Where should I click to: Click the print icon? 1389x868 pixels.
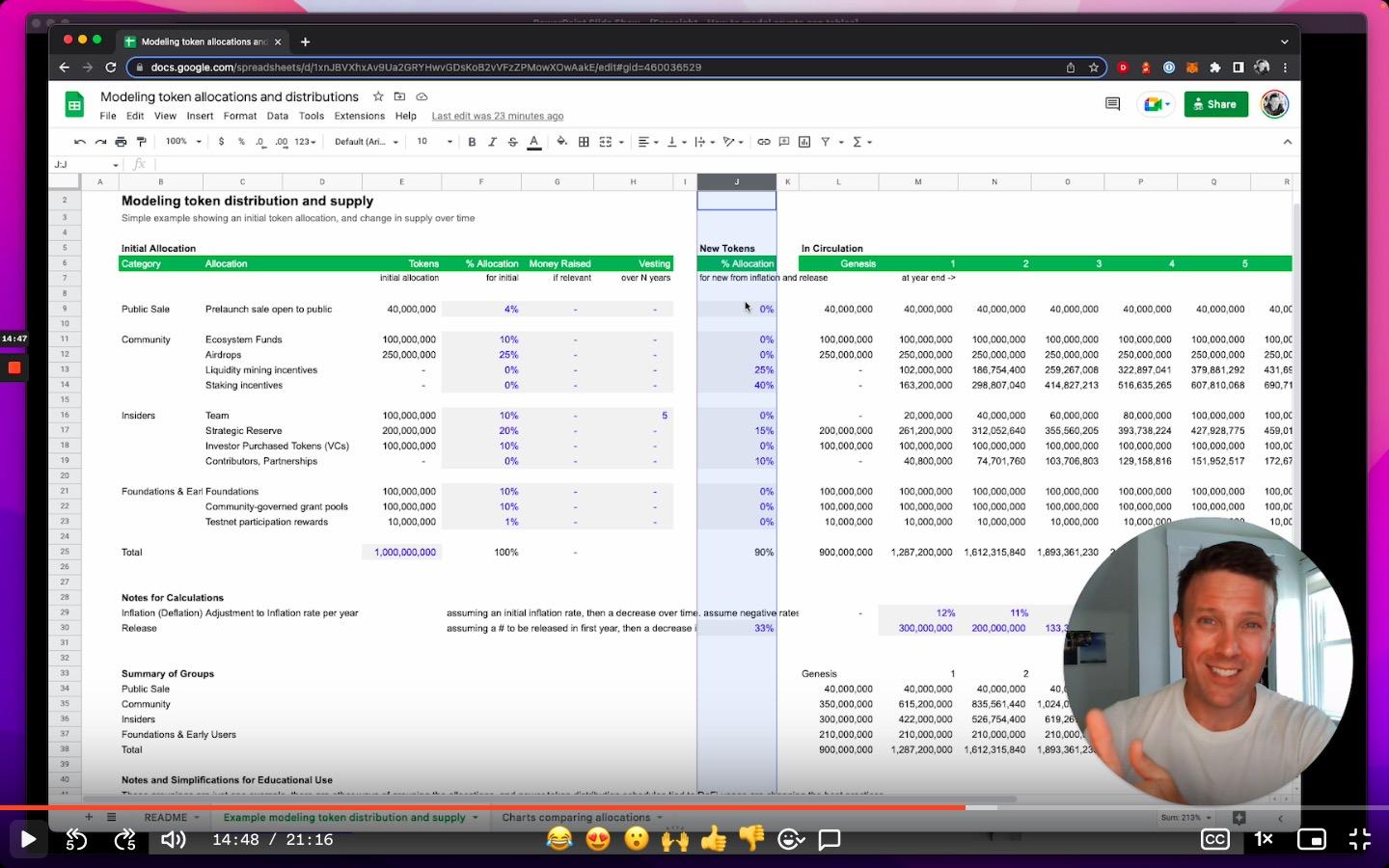click(121, 142)
